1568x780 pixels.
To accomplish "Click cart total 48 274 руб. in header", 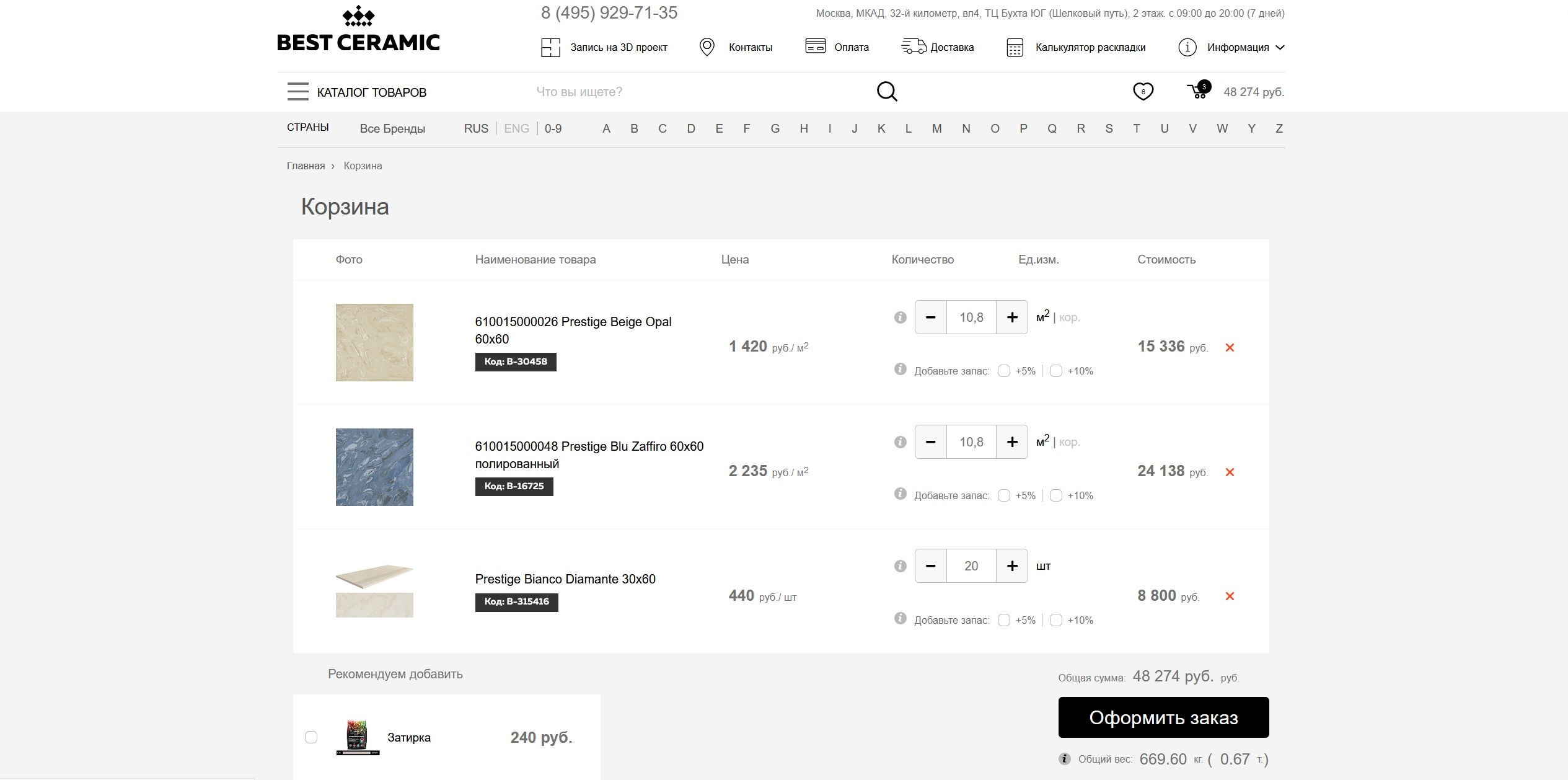I will (1254, 92).
